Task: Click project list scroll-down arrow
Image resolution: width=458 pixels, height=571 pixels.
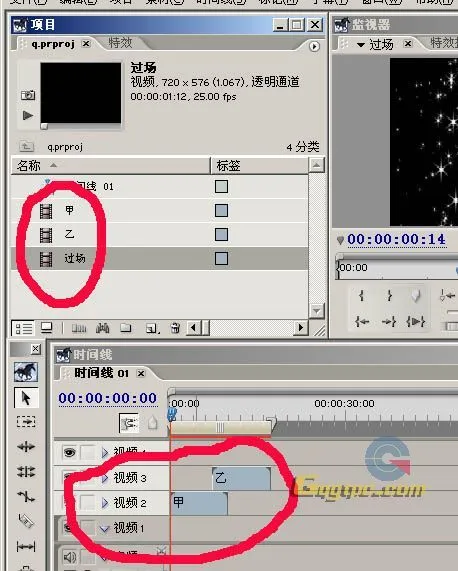Action: [x=316, y=311]
